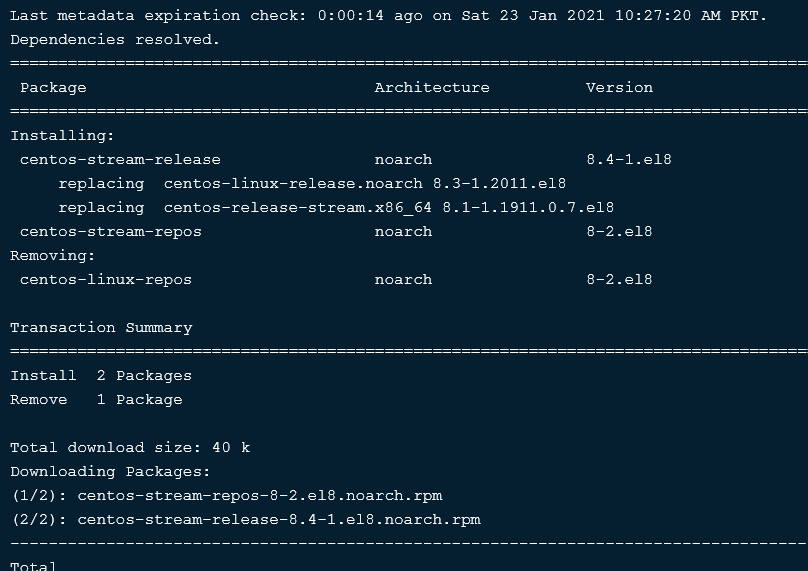Click the 'Install 2 Packages' line

pos(101,376)
